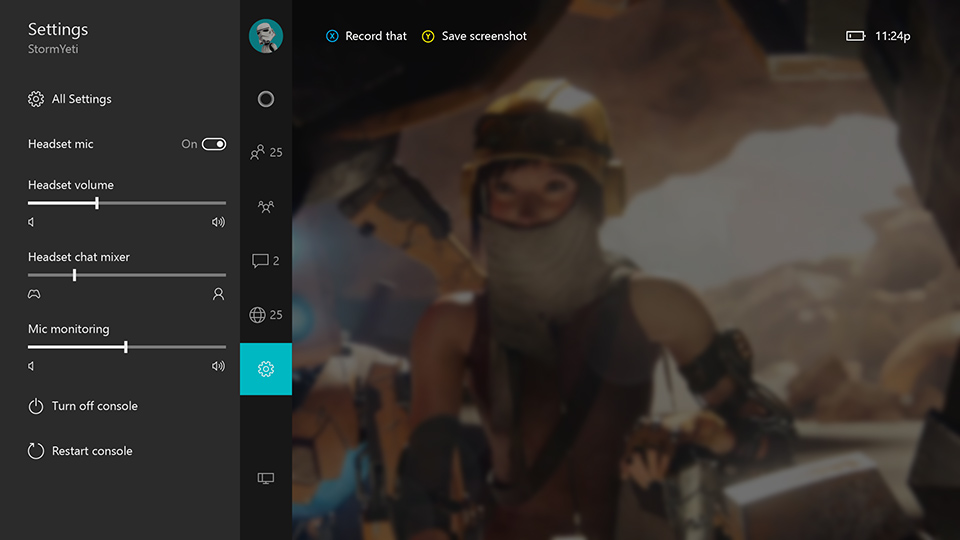Screen dimensions: 960x540
Task: Click the Mic monitoring slider
Action: [127, 347]
